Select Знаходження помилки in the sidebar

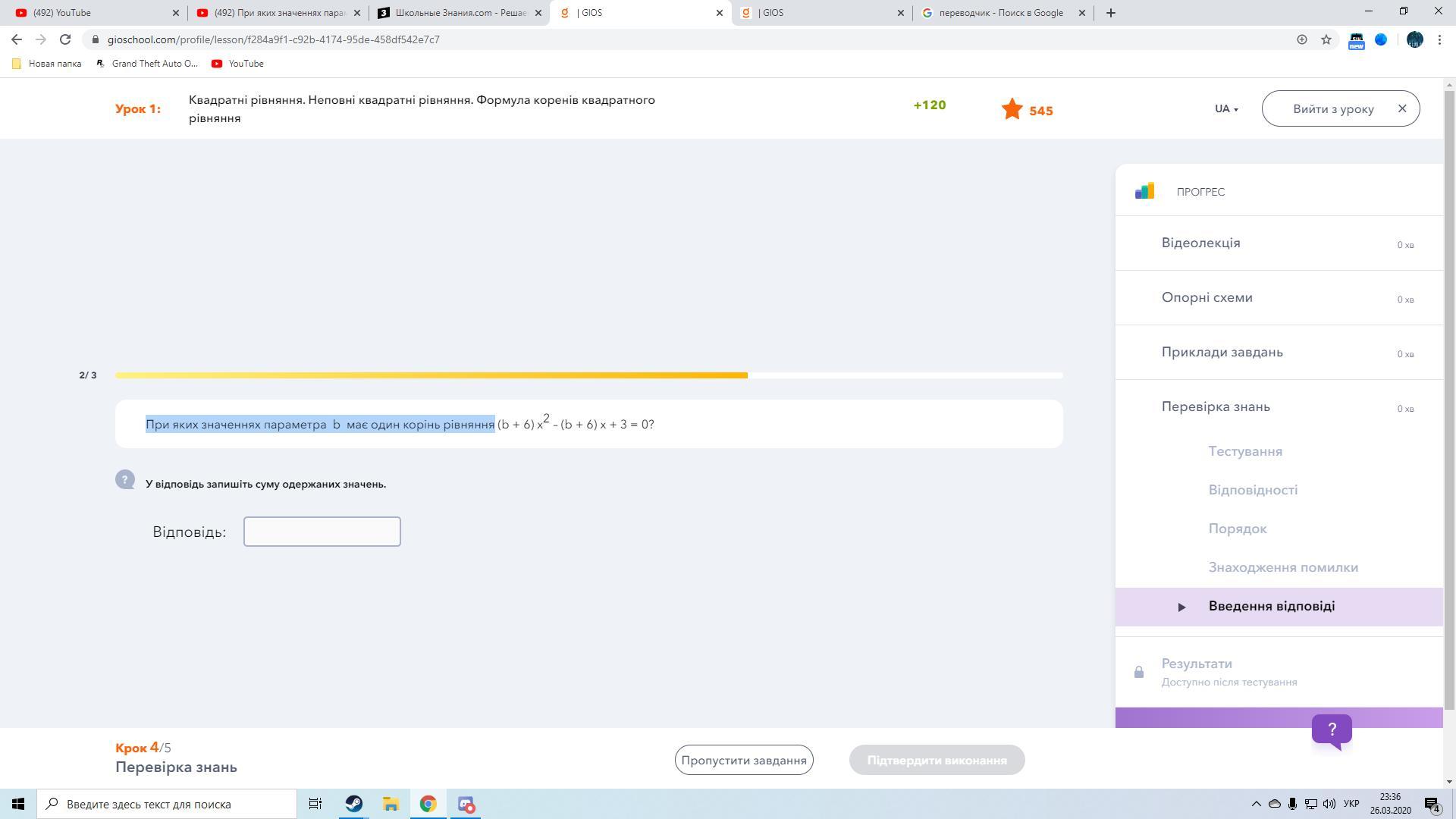pyautogui.click(x=1282, y=567)
